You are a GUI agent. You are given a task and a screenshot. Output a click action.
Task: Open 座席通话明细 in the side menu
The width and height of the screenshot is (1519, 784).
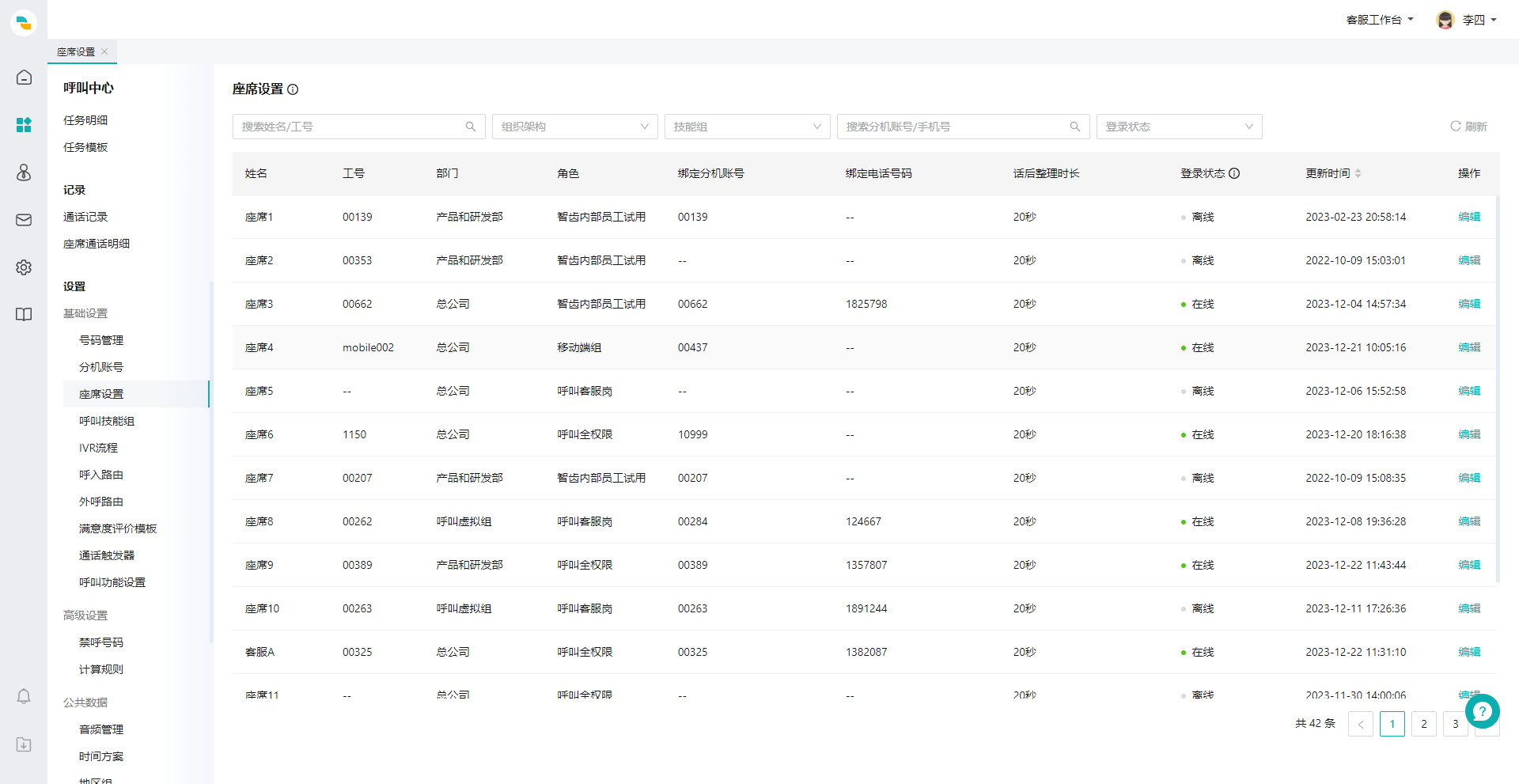[97, 244]
